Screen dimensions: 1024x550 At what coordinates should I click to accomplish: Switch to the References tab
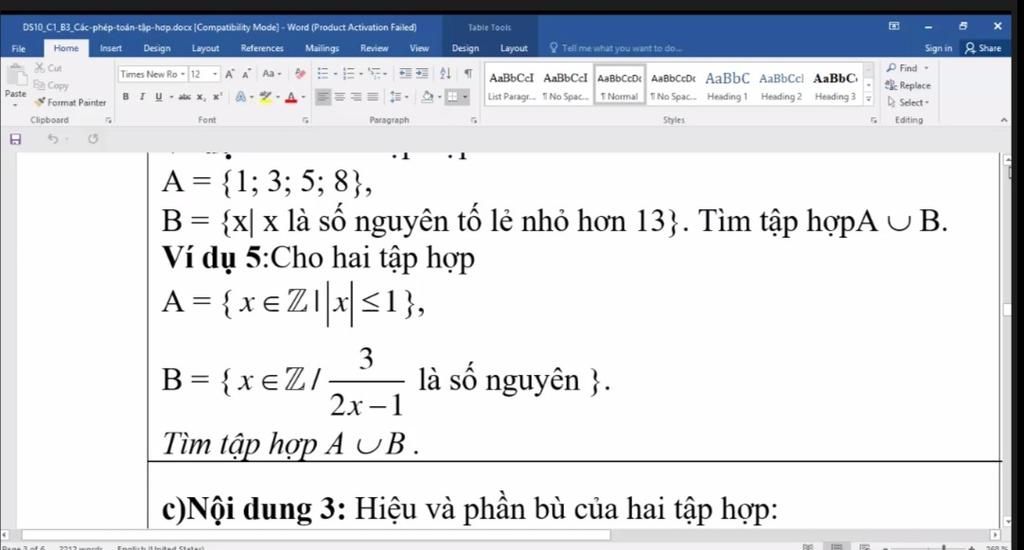pyautogui.click(x=262, y=48)
